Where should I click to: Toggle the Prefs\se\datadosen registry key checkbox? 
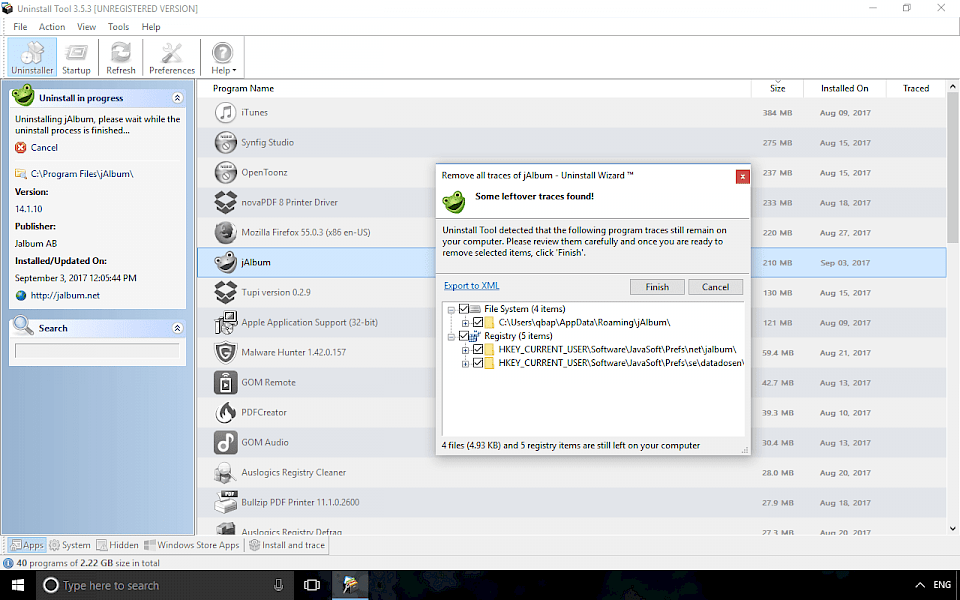478,363
